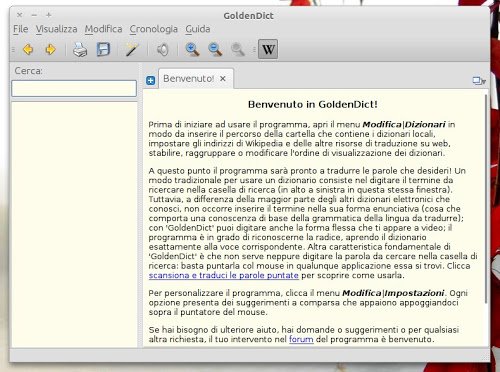The width and height of the screenshot is (500, 372).
Task: Zoom in using the magnifier plus icon
Action: pos(192,50)
